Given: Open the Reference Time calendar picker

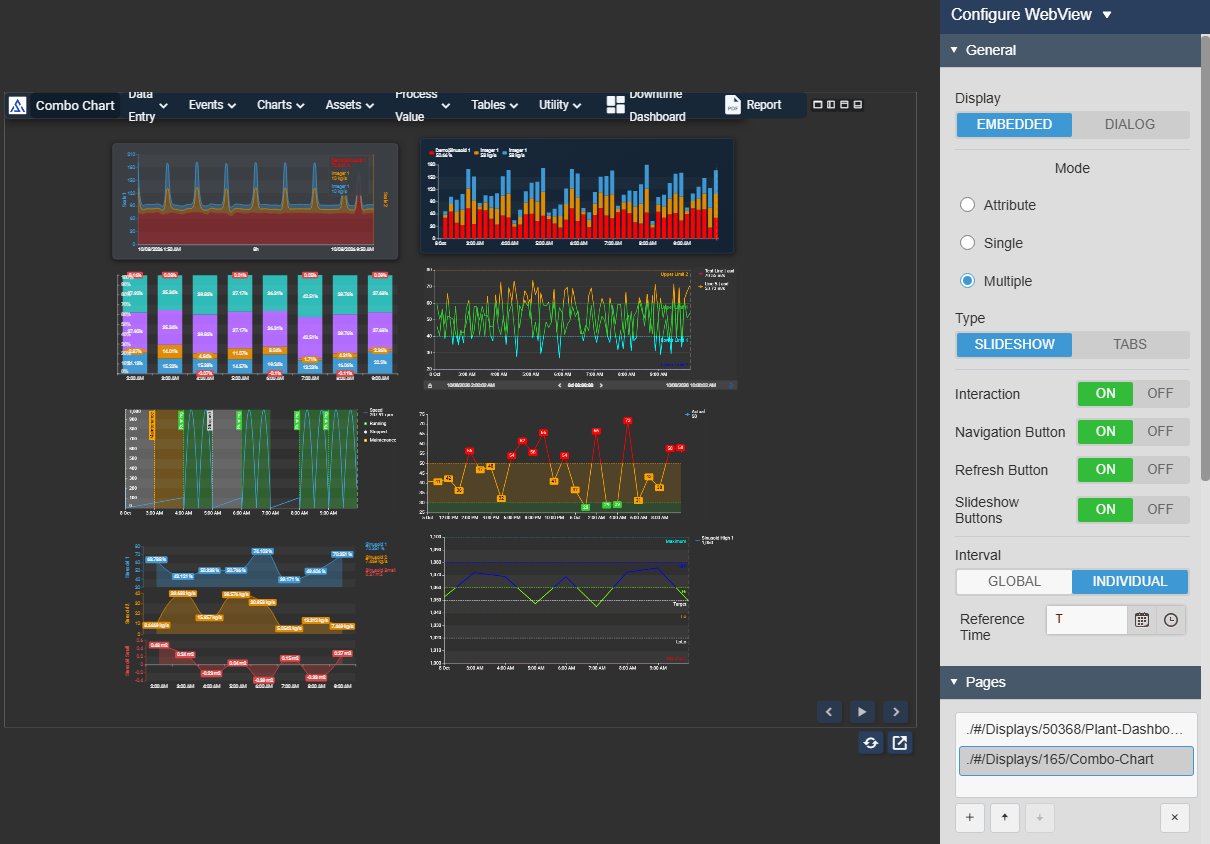Looking at the screenshot, I should pyautogui.click(x=1141, y=620).
